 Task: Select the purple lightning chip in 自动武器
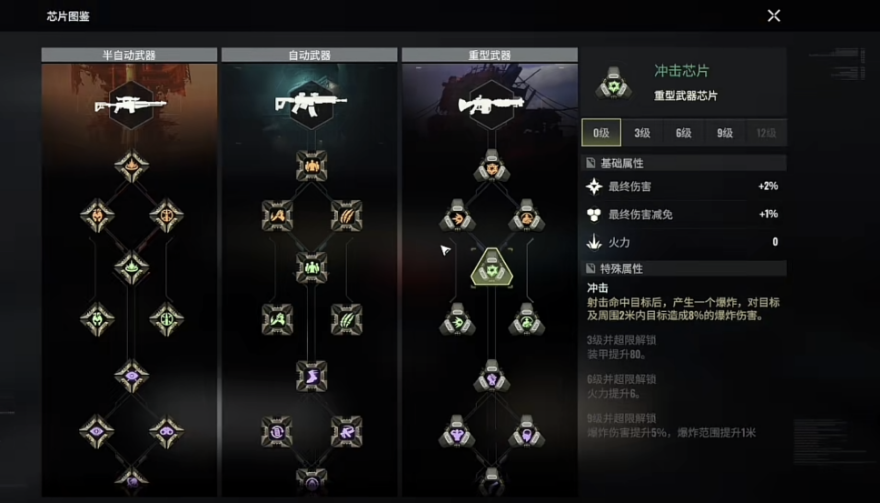coord(311,376)
